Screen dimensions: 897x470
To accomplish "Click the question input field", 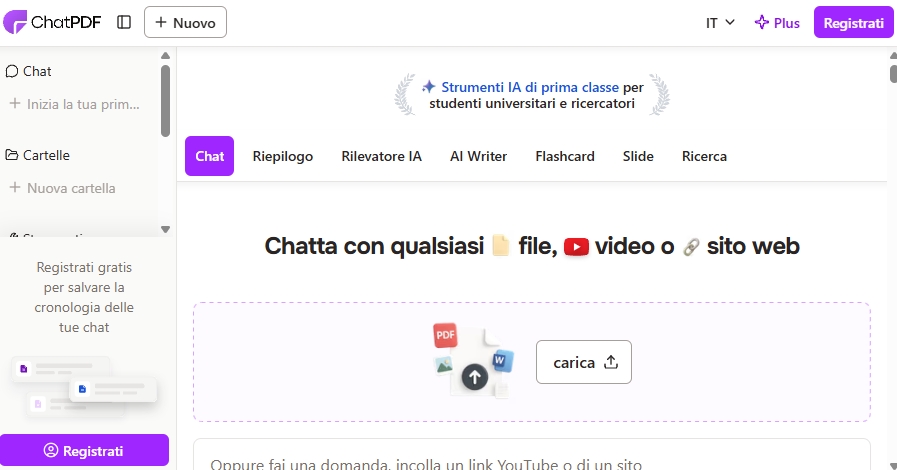I will (x=532, y=456).
